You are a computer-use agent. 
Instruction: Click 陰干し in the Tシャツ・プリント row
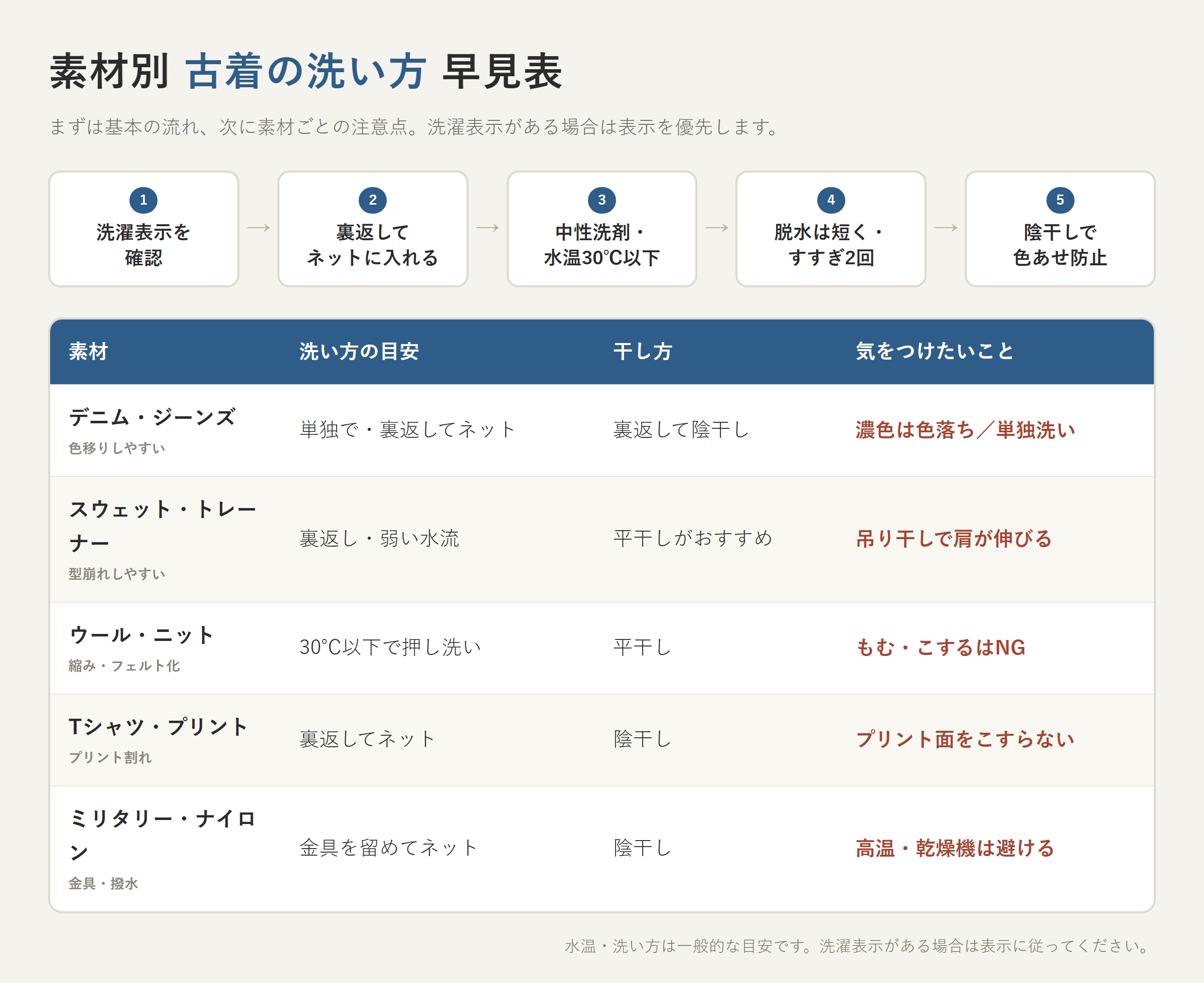(x=643, y=739)
